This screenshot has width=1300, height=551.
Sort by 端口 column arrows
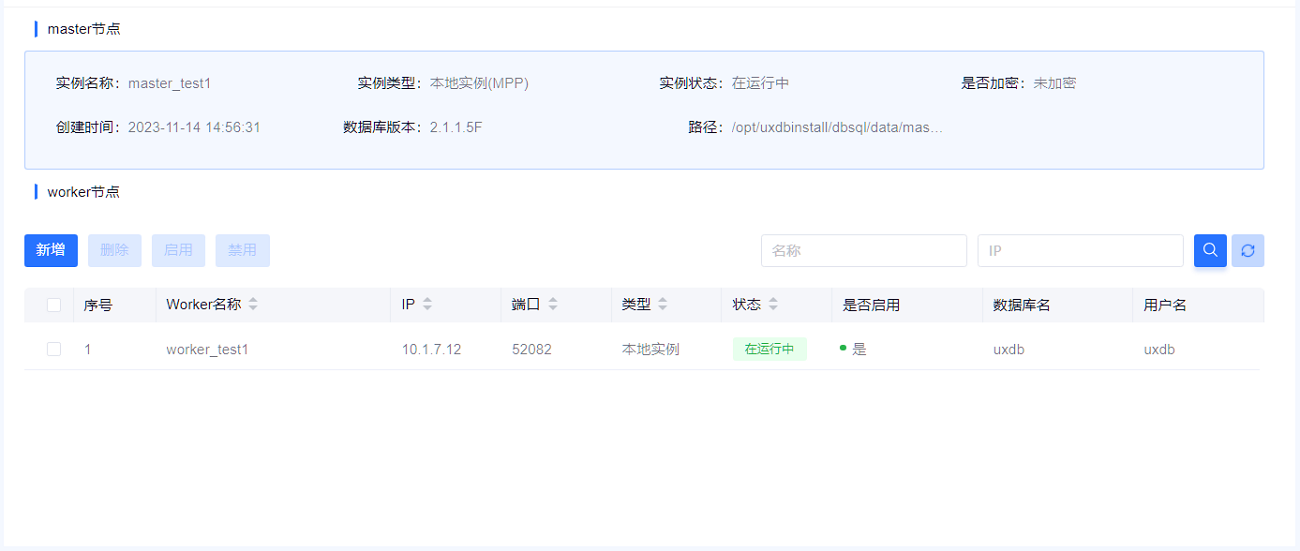tap(553, 305)
